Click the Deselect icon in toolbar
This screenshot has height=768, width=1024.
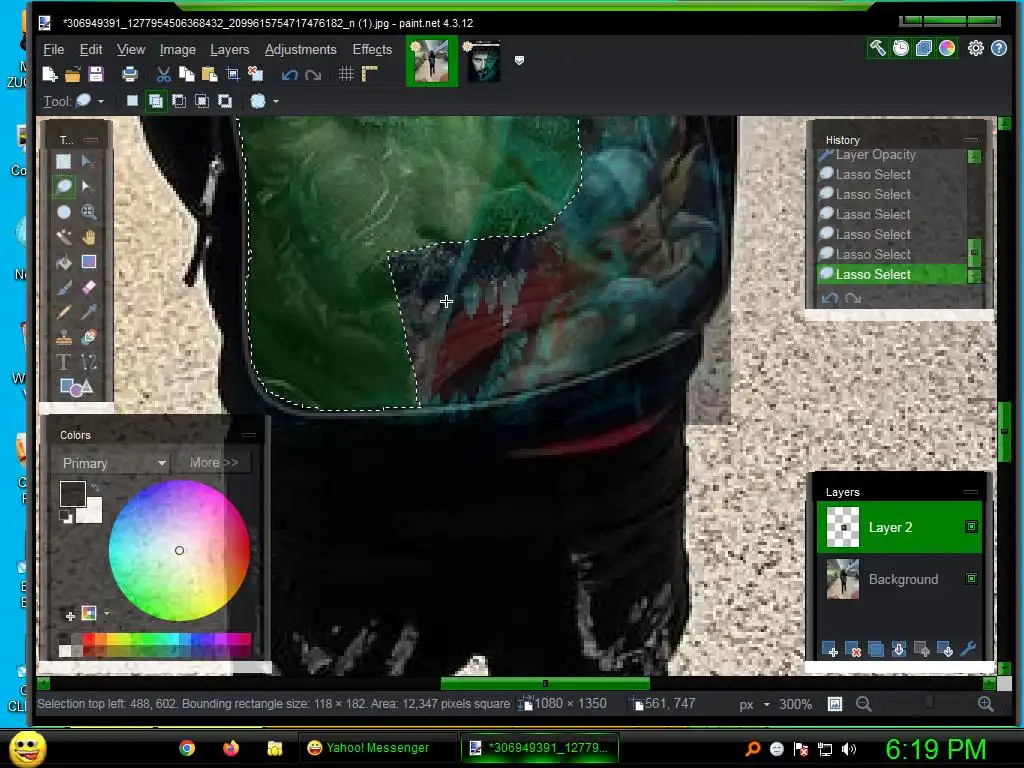(255, 74)
